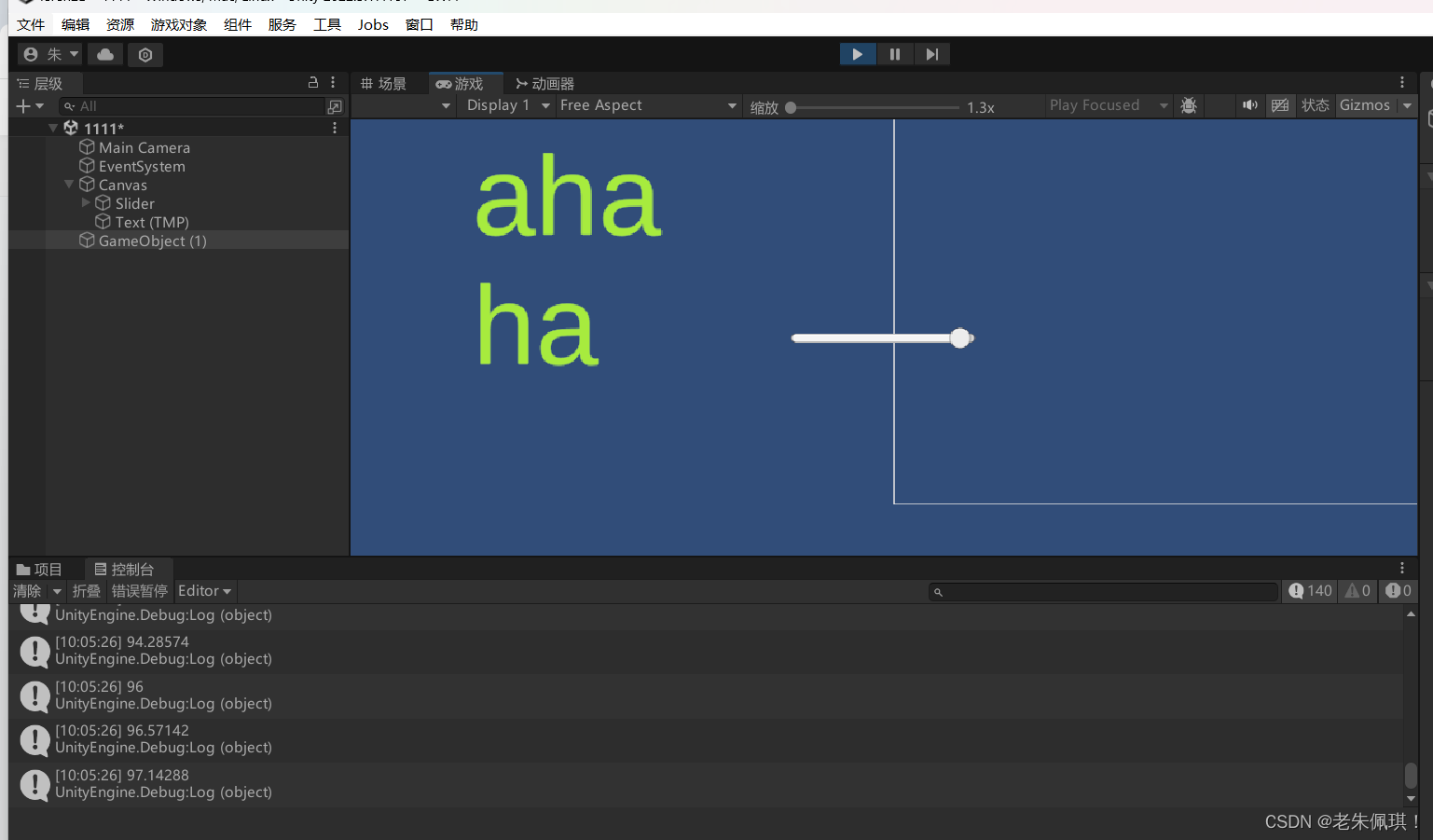Open the Play Focused dropdown

[1109, 105]
